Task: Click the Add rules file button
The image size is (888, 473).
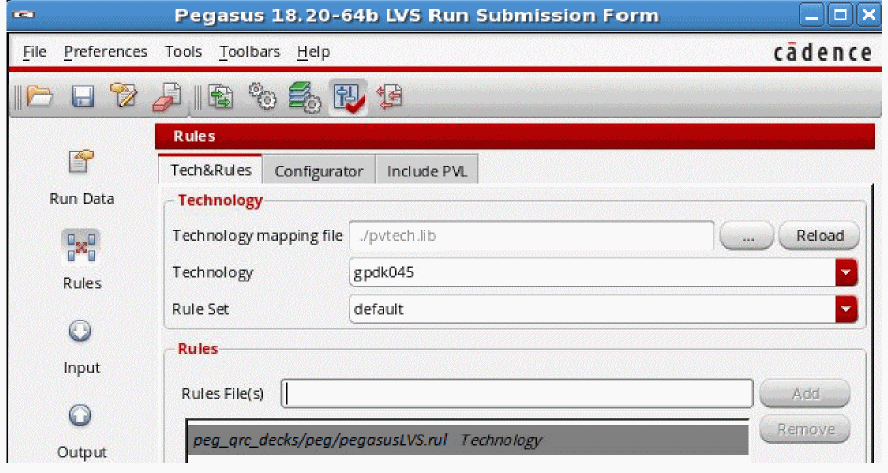Action: [x=805, y=393]
